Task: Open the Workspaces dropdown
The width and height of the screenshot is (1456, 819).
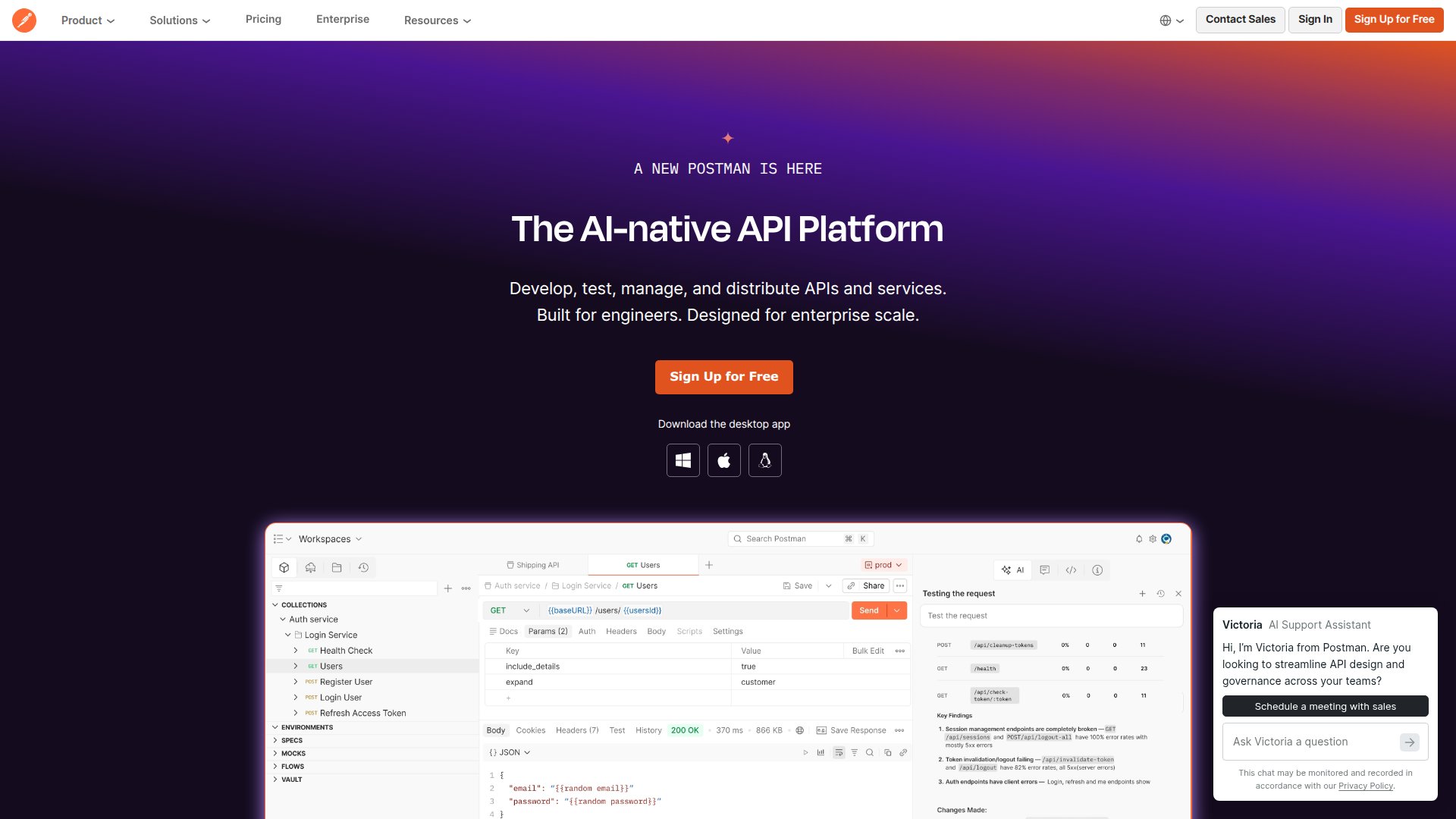Action: (x=330, y=539)
